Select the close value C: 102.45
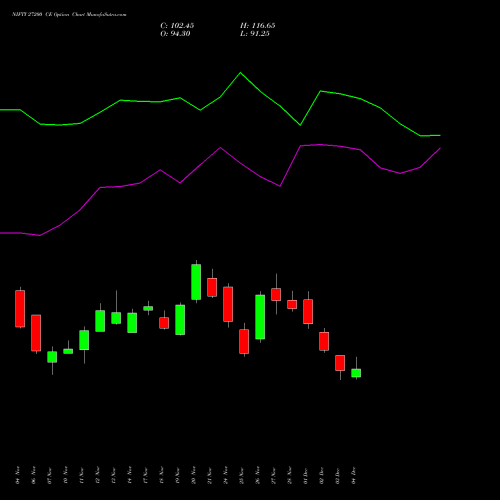This screenshot has width=500, height=500. click(x=177, y=26)
